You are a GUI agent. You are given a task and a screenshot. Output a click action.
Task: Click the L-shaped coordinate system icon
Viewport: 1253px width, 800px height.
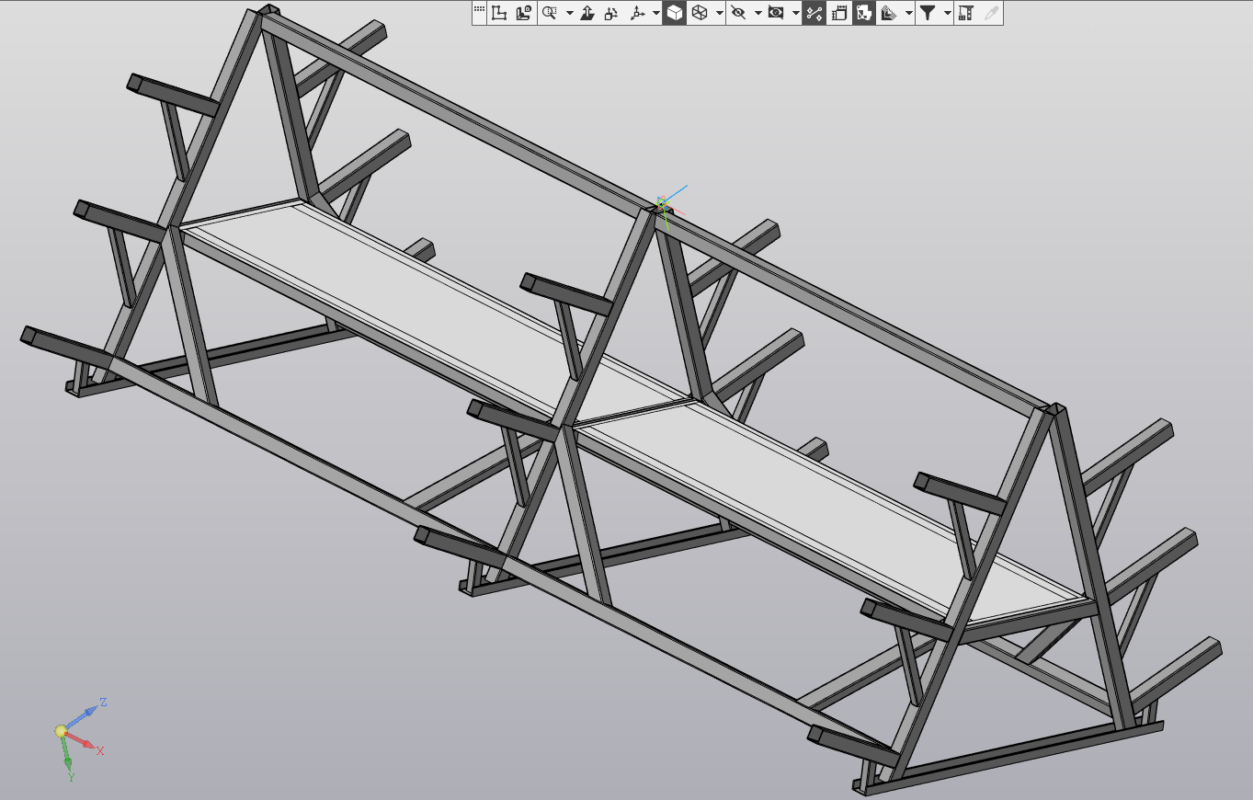point(499,13)
